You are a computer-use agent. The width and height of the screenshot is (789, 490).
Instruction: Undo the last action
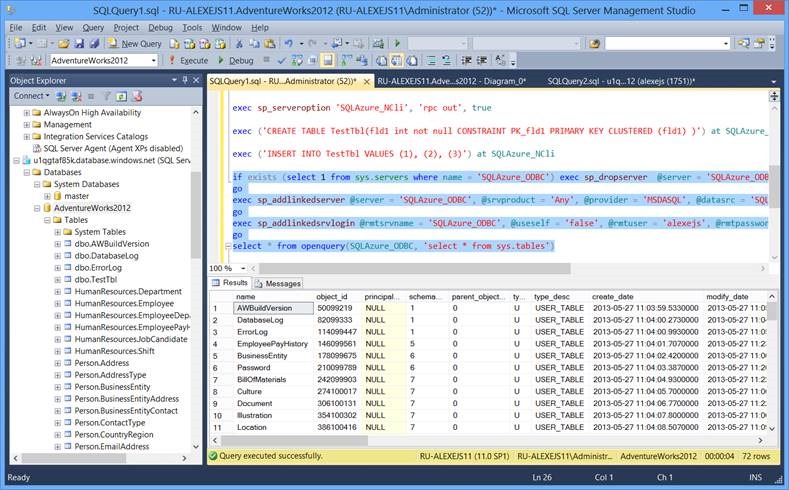[288, 44]
